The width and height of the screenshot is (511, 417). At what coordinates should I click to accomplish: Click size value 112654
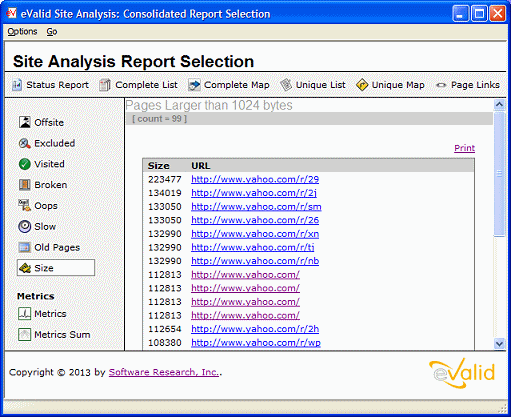pos(165,329)
